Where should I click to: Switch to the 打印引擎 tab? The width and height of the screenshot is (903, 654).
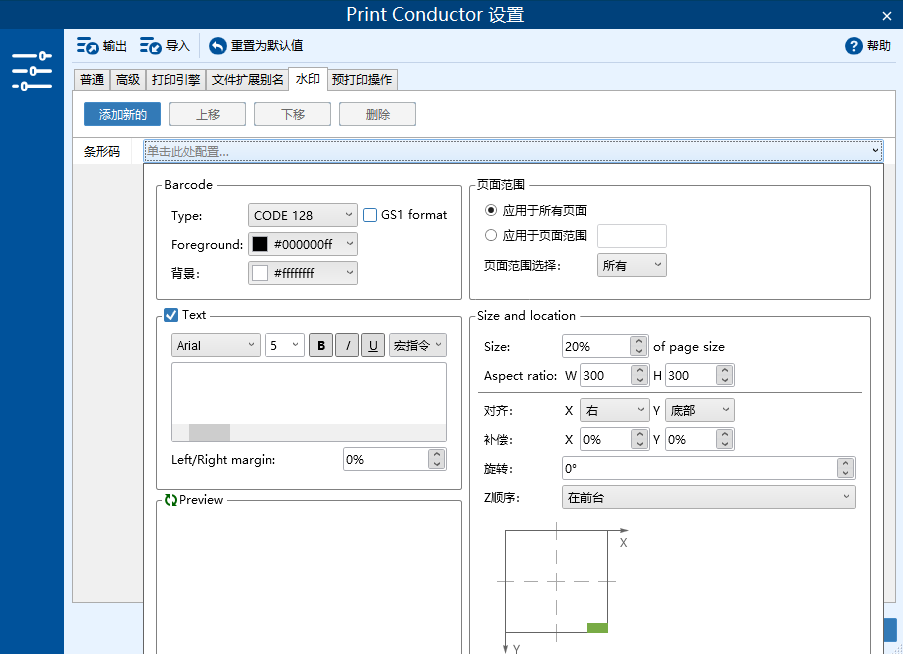175,80
